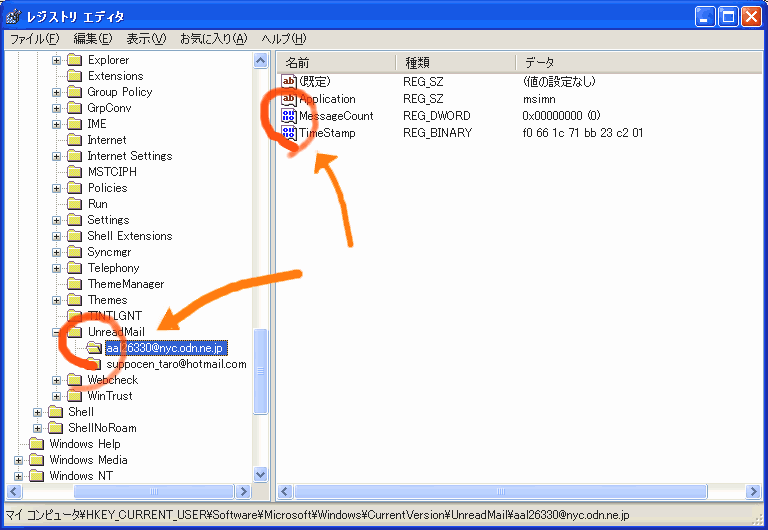Click the Run folder icon
Viewport: 768px width, 530px height.
pos(74,204)
